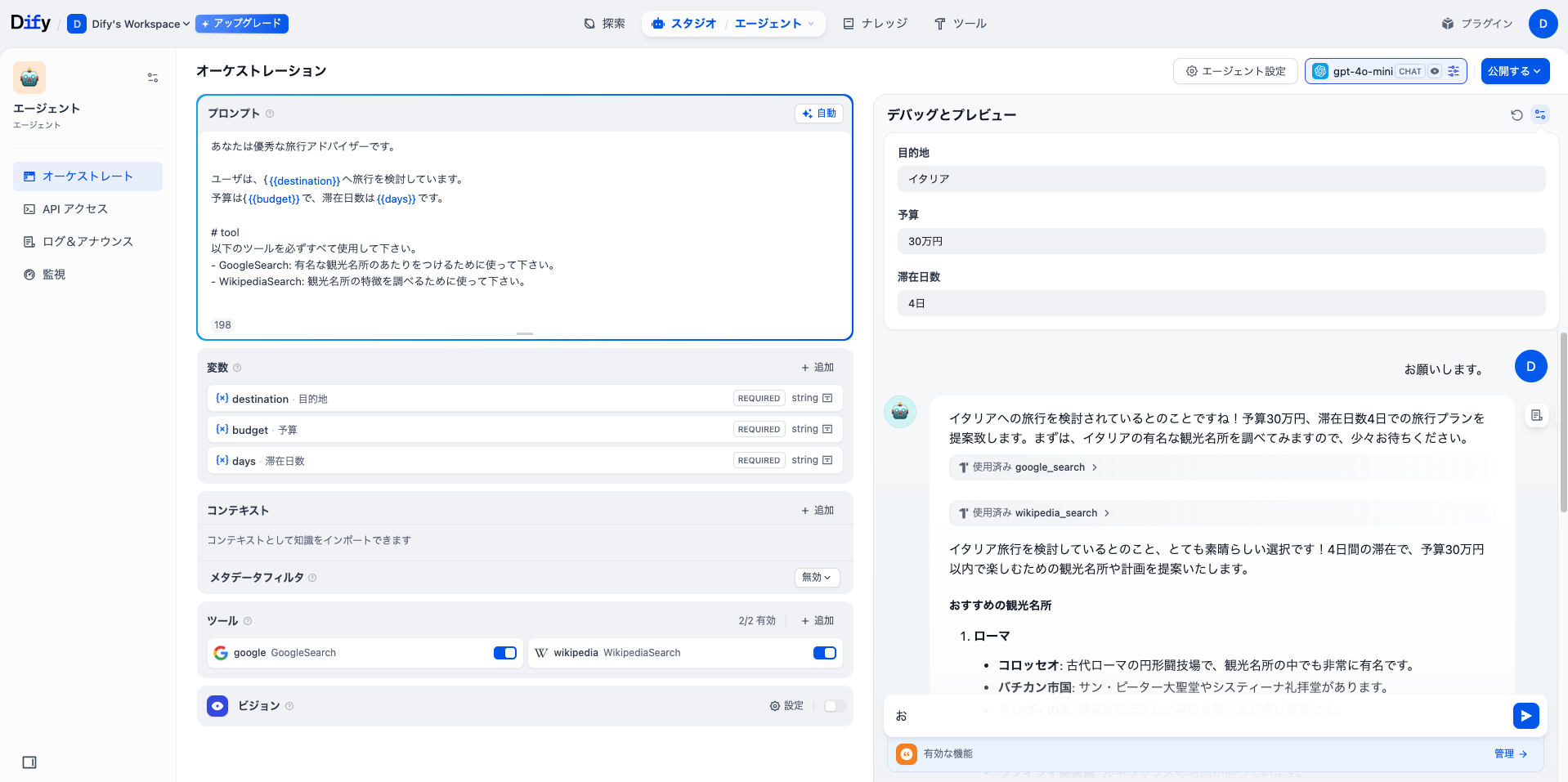
Task: Open the automatic prompt generator 自動
Action: point(820,113)
